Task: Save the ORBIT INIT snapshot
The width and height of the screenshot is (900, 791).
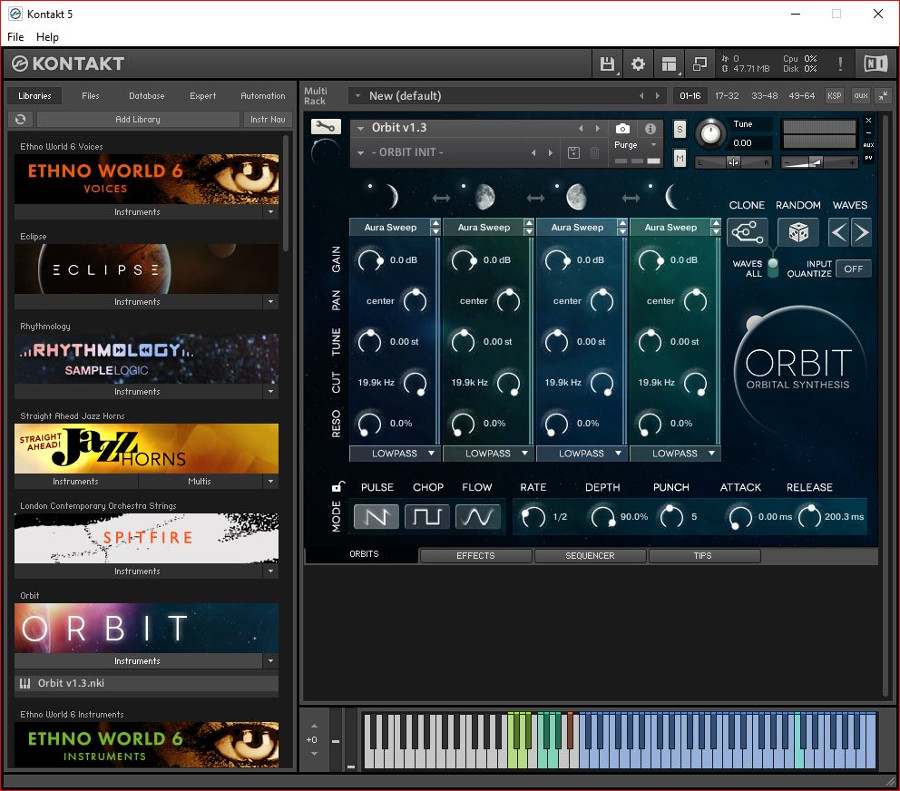Action: (573, 153)
